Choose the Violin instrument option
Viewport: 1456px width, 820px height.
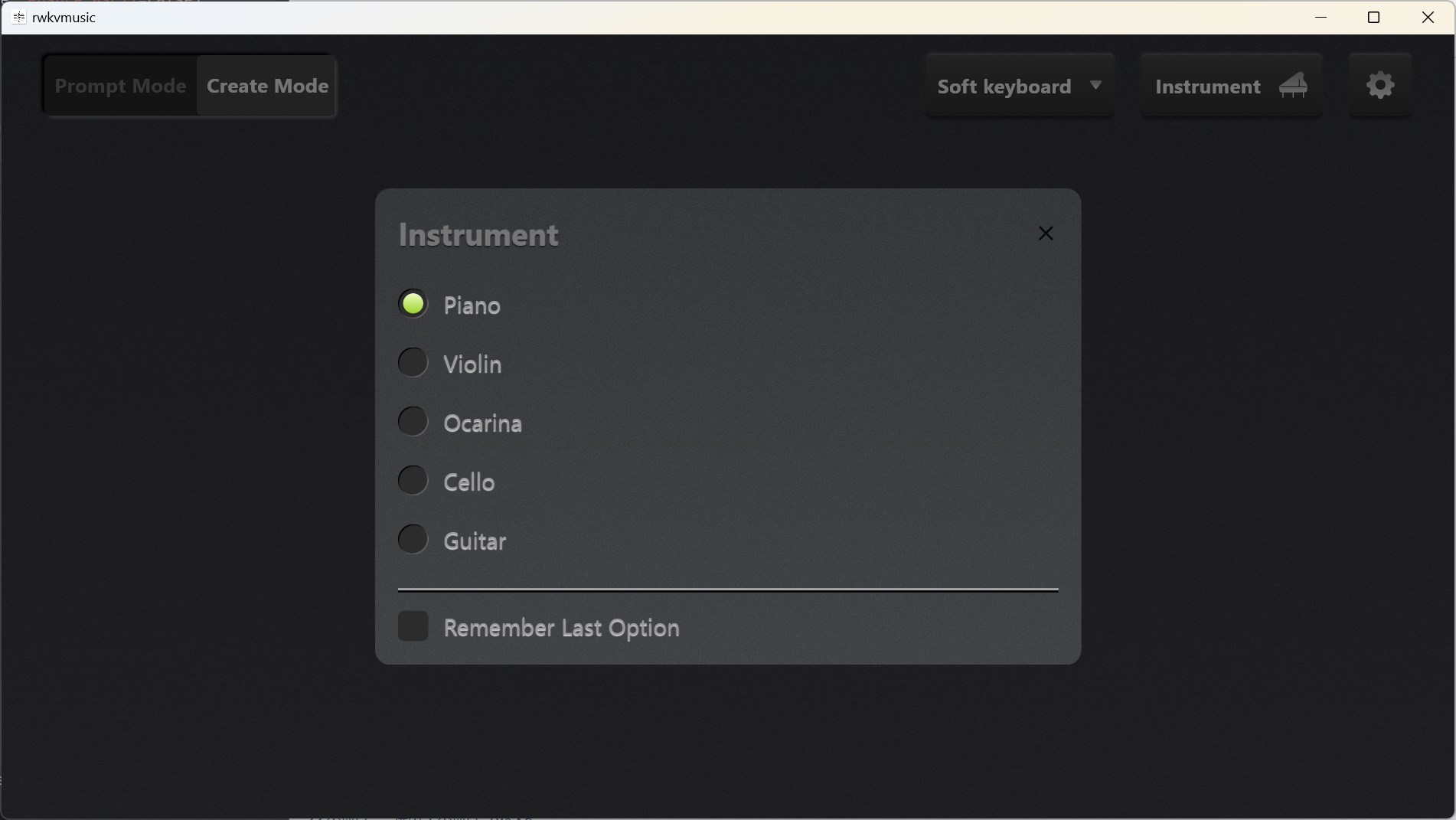pos(413,363)
